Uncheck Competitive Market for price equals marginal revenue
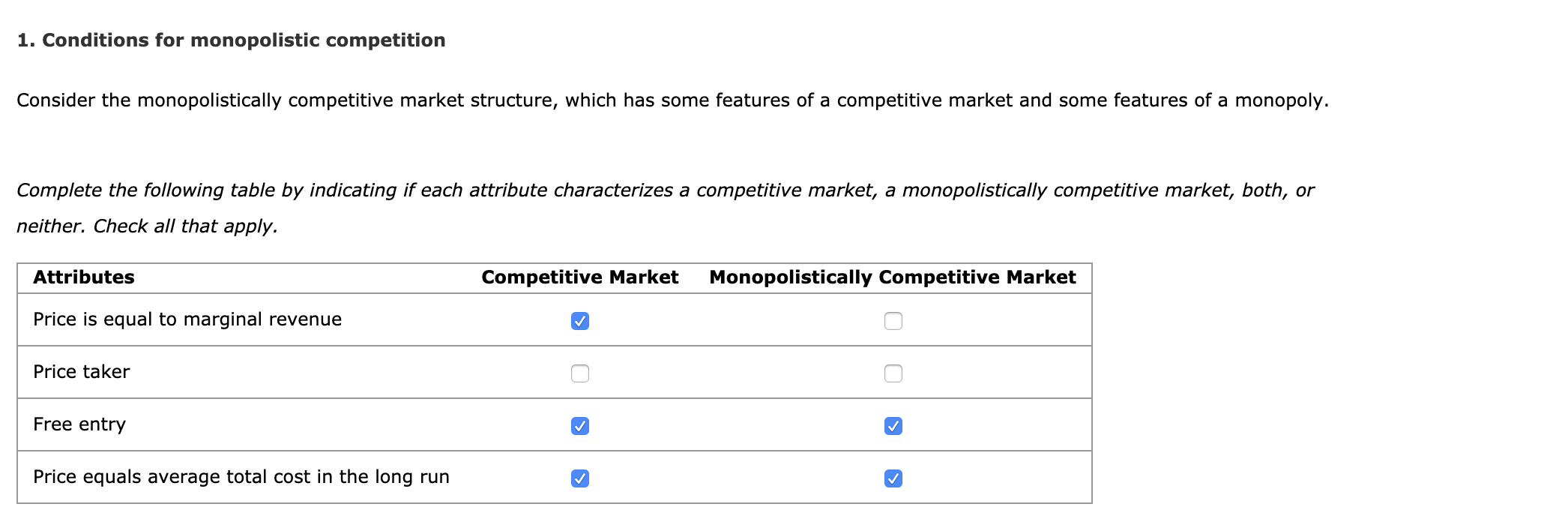The height and width of the screenshot is (531, 1568). (x=581, y=321)
